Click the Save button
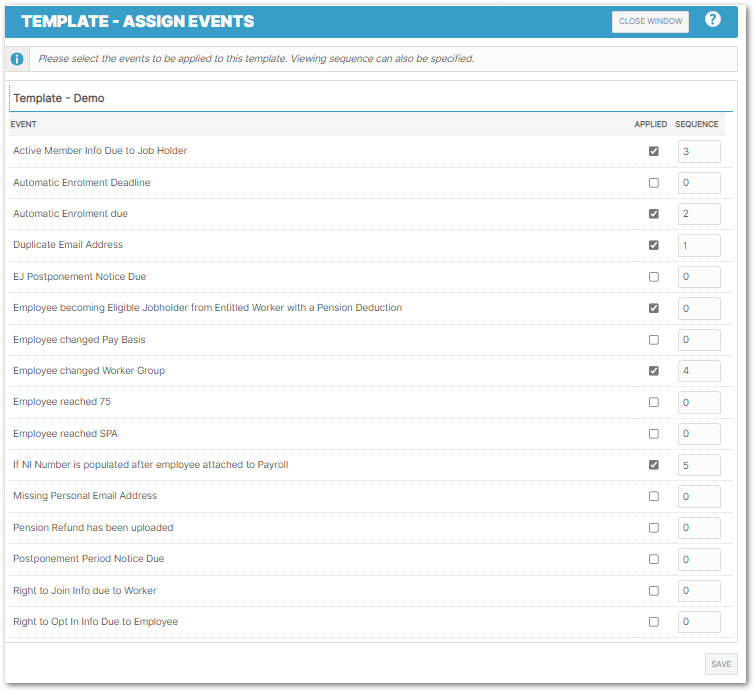Image resolution: width=755 pixels, height=692 pixels. (x=720, y=663)
